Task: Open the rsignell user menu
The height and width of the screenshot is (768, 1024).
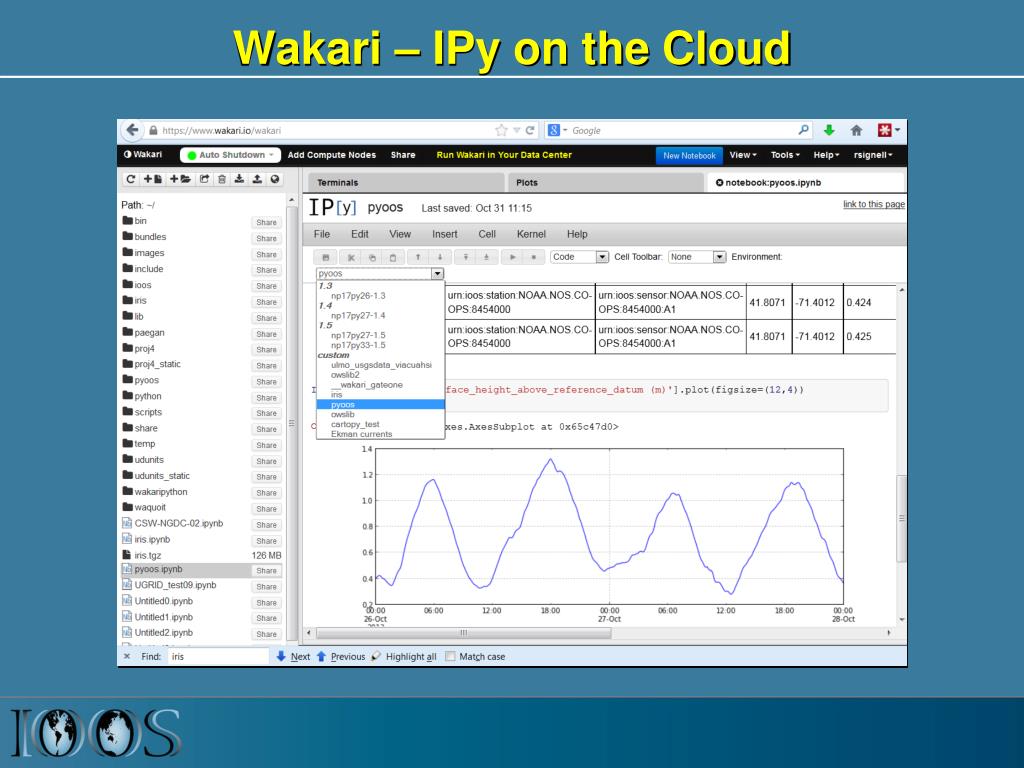Action: 873,155
